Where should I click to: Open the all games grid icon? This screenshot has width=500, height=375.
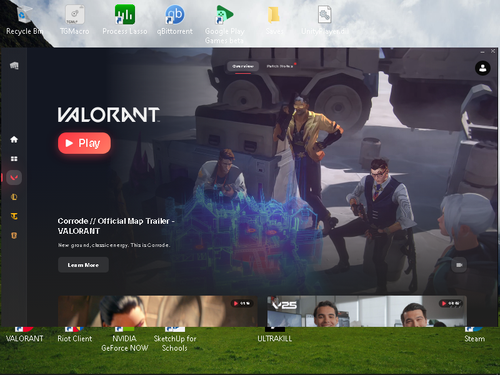[x=14, y=159]
